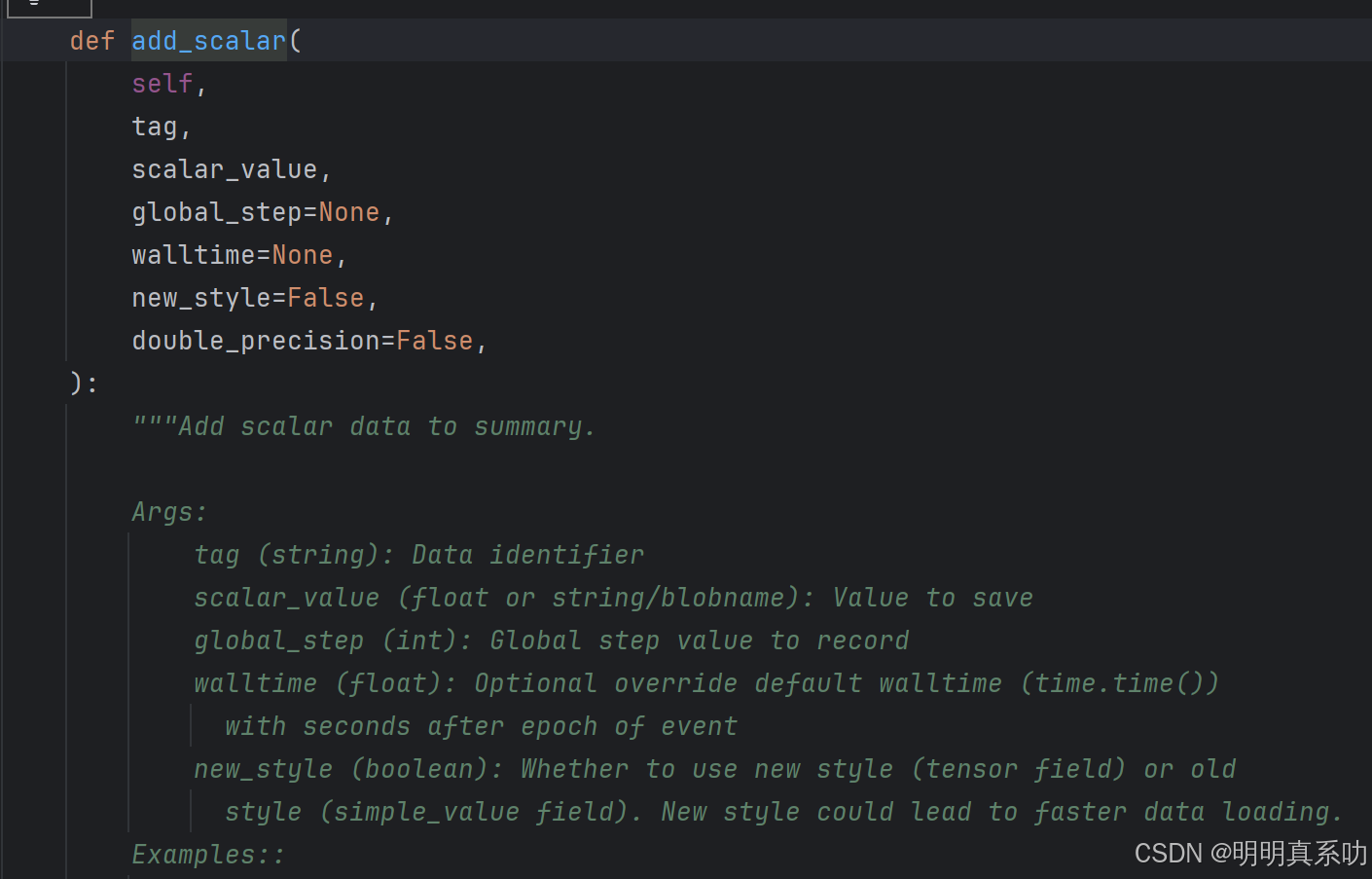The height and width of the screenshot is (879, 1372).
Task: Click 'walltime (float): Optional override' docstring line
Action: coord(706,683)
